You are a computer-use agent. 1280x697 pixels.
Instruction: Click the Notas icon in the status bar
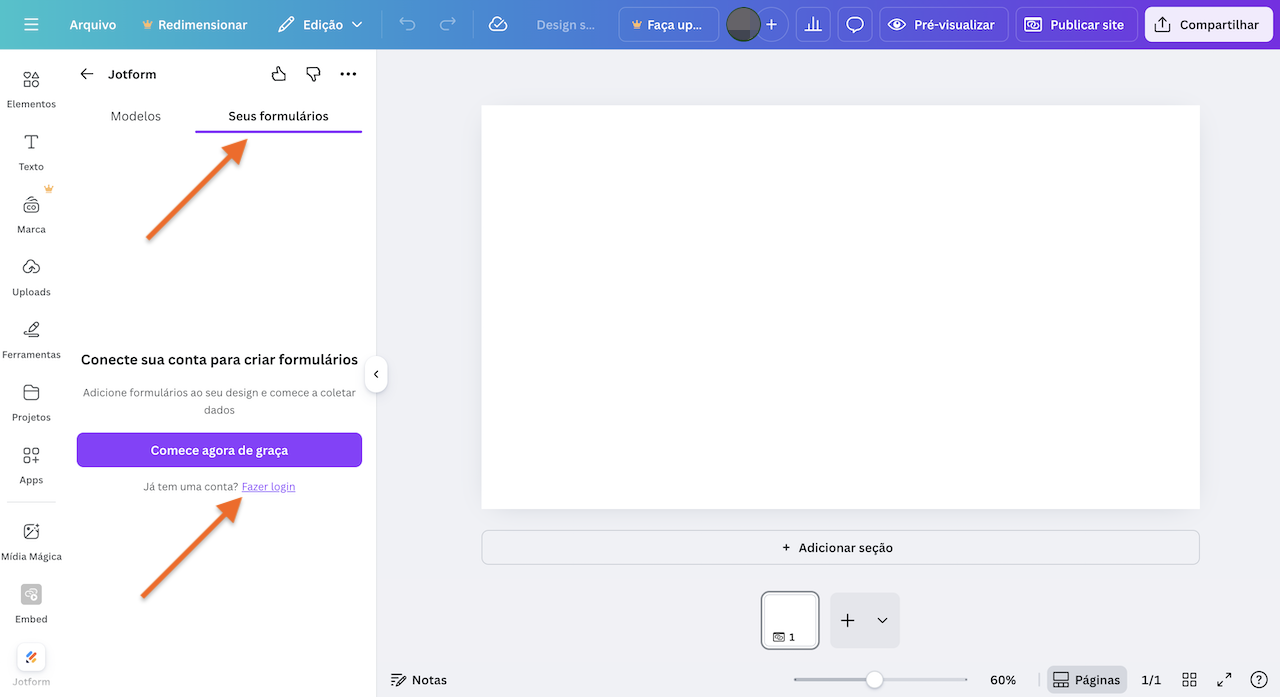399,679
